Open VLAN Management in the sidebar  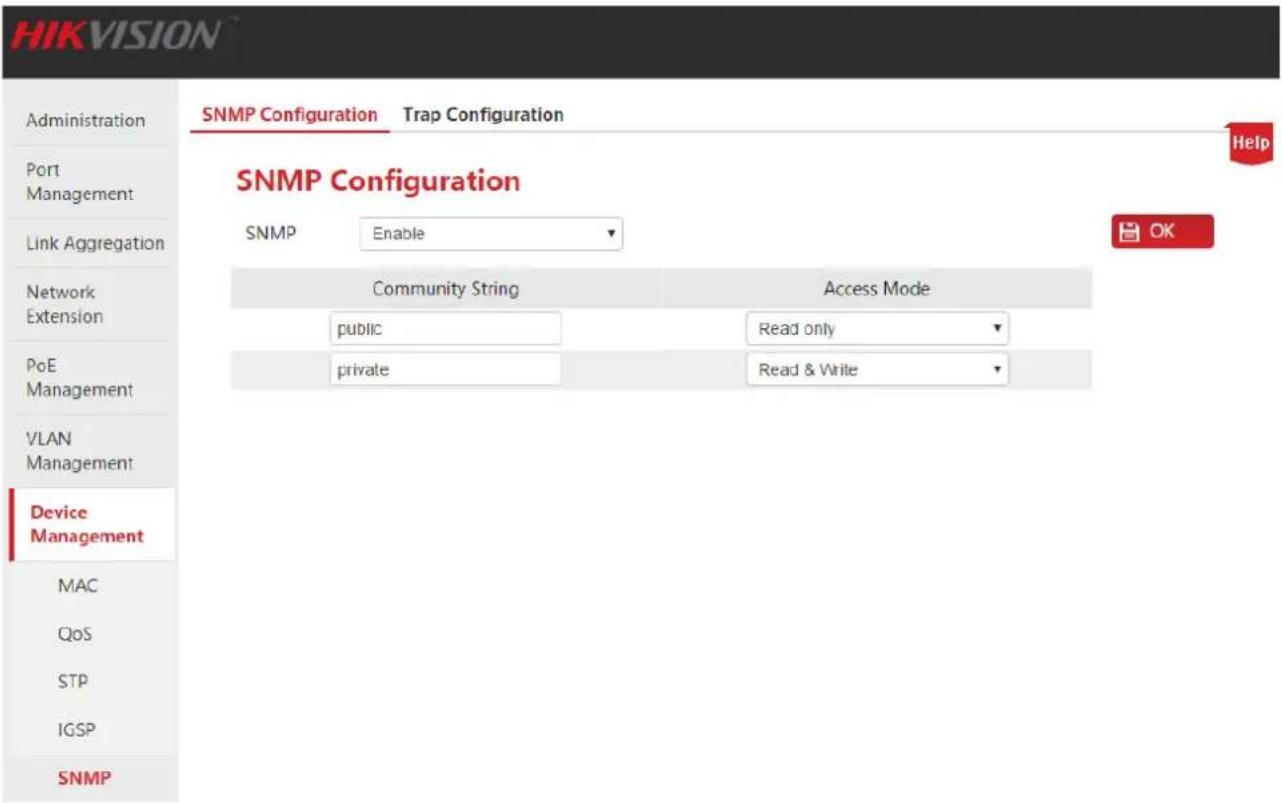(x=80, y=451)
